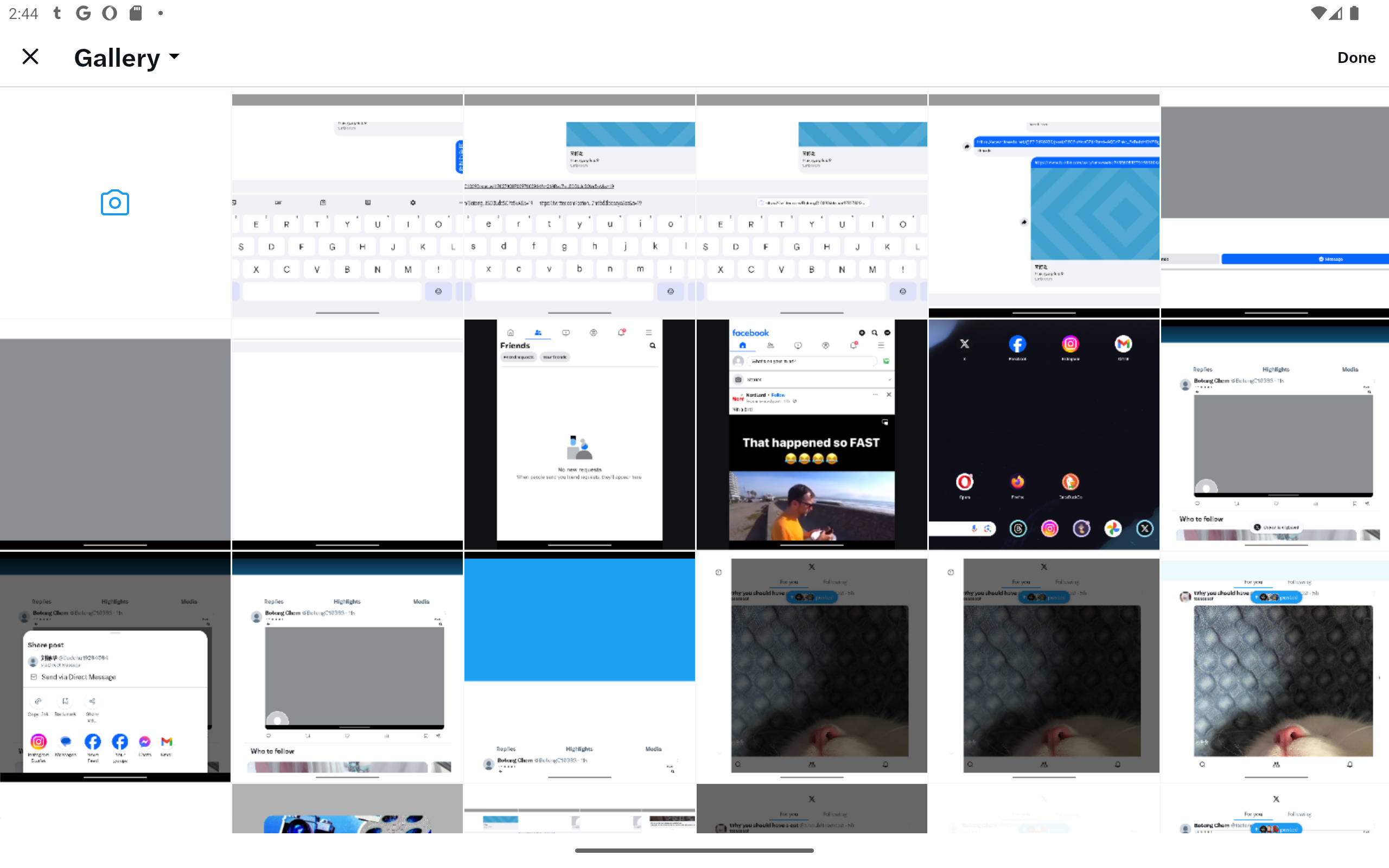Tap the battery status icon

coord(1355,12)
